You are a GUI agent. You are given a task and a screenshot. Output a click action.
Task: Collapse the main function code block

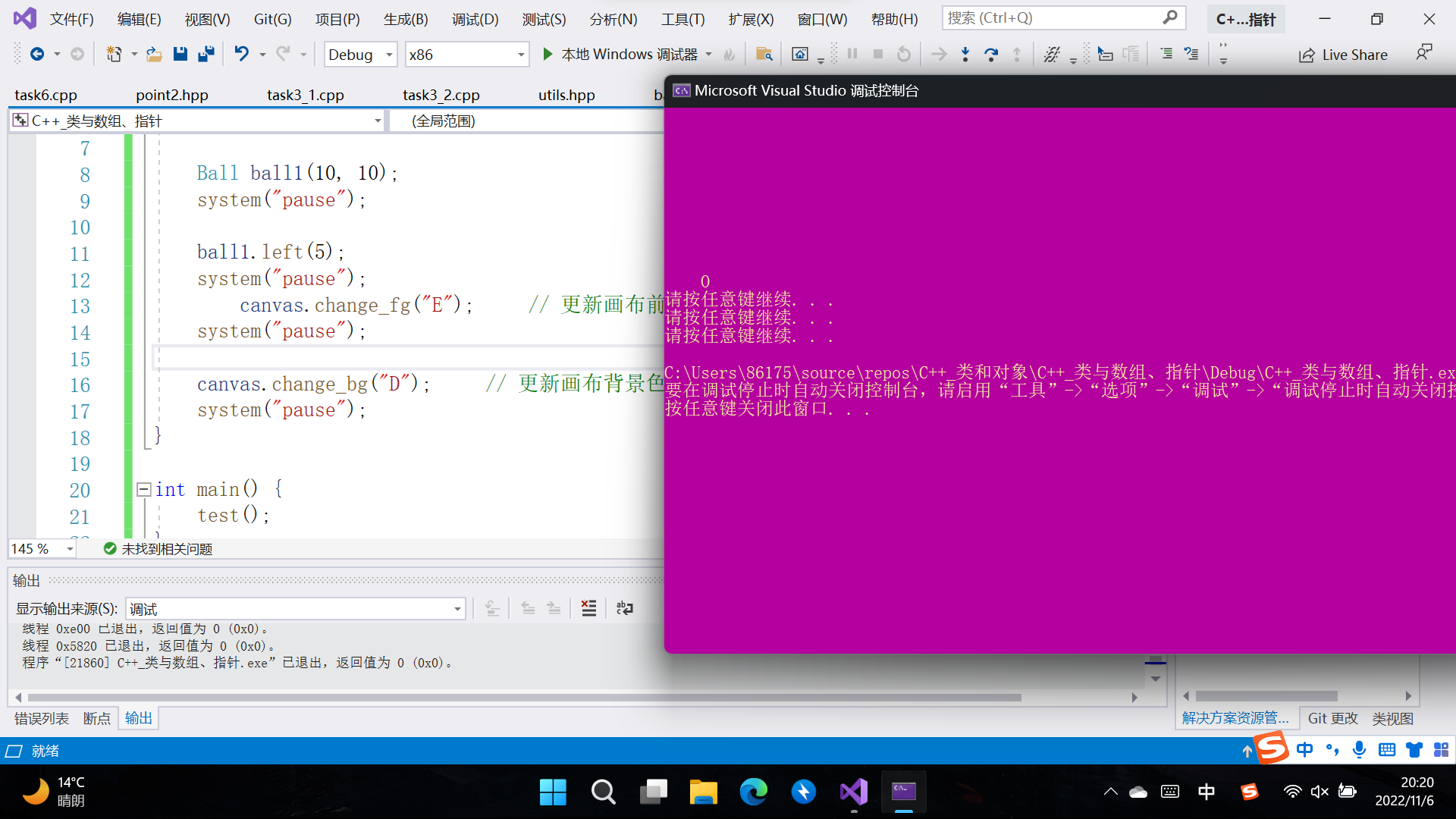coord(143,489)
